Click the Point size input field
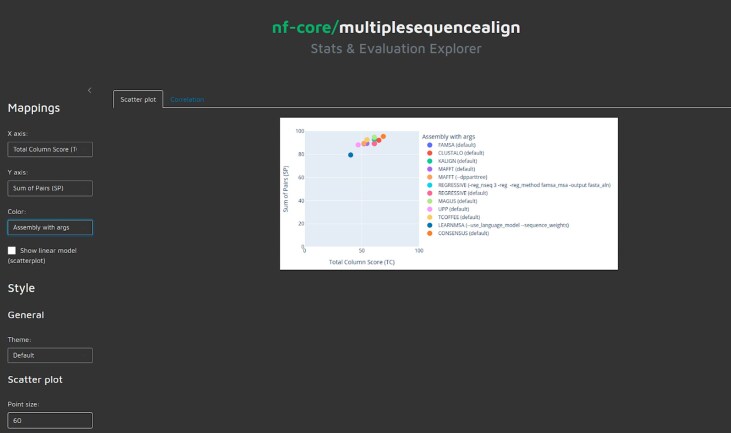 coord(50,420)
